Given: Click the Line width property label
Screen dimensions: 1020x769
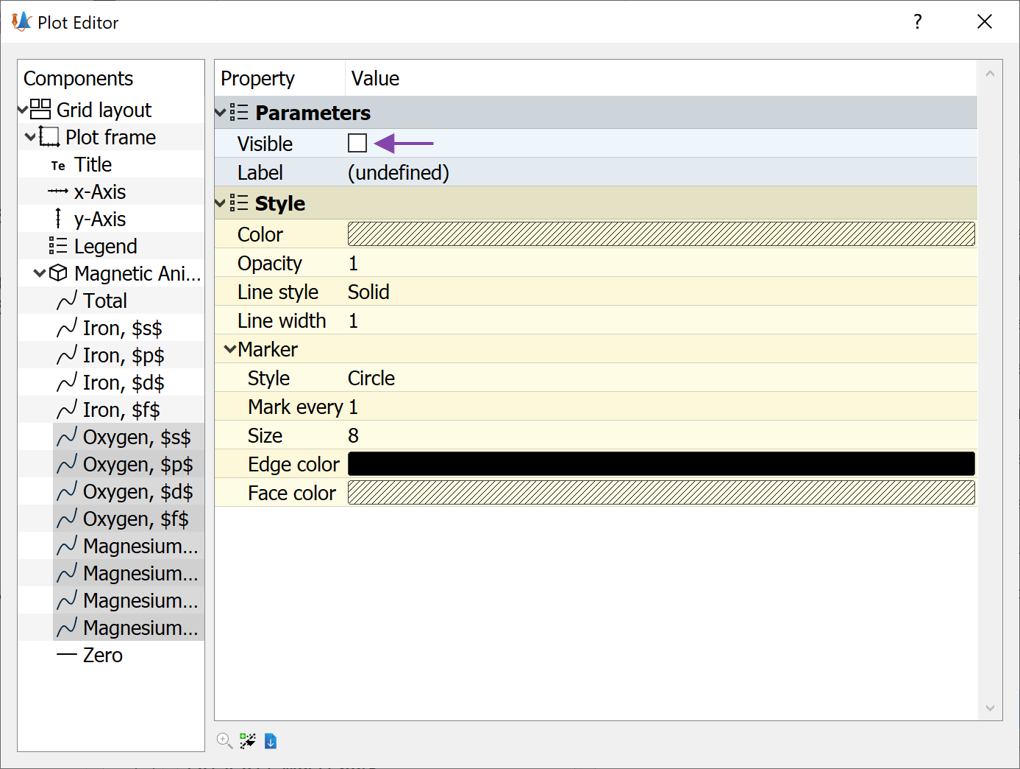Looking at the screenshot, I should point(282,321).
